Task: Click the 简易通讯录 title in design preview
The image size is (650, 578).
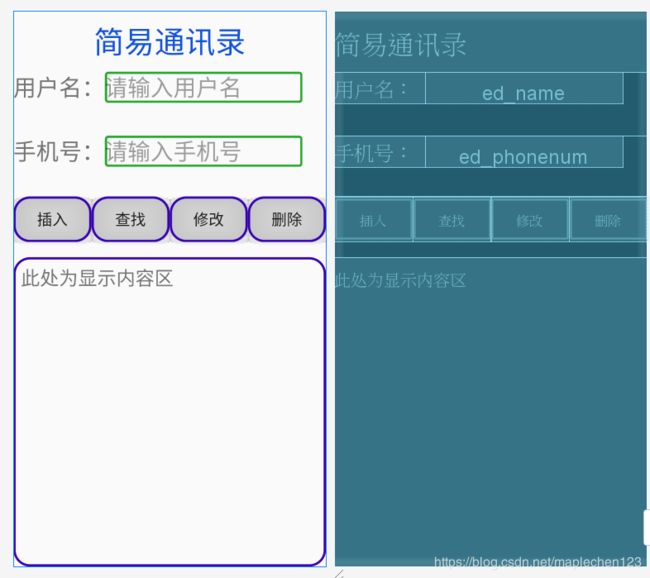Action: point(170,43)
